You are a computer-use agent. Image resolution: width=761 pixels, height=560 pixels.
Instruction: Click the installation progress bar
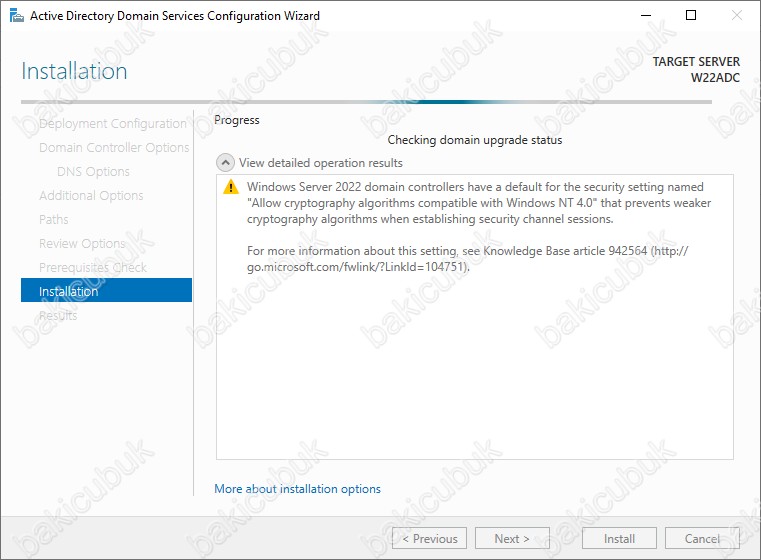[366, 102]
